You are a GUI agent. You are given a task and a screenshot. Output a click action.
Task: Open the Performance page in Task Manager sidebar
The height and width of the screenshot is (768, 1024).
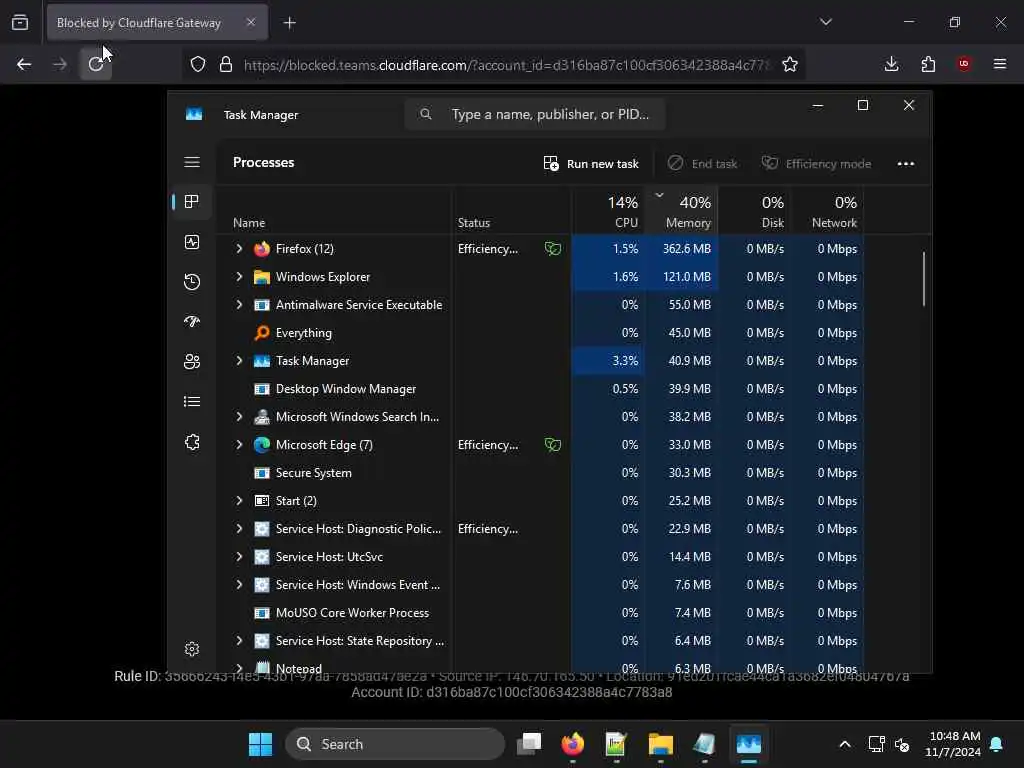click(191, 242)
